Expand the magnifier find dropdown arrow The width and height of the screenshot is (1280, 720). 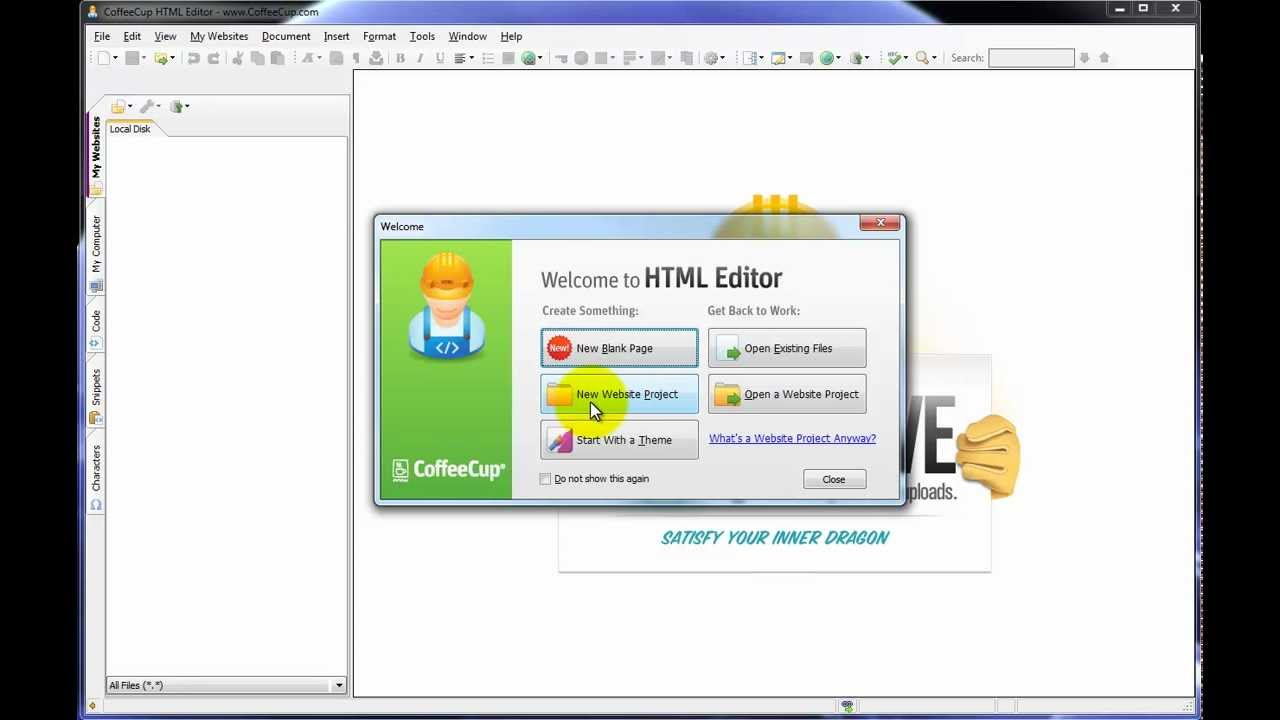(934, 58)
